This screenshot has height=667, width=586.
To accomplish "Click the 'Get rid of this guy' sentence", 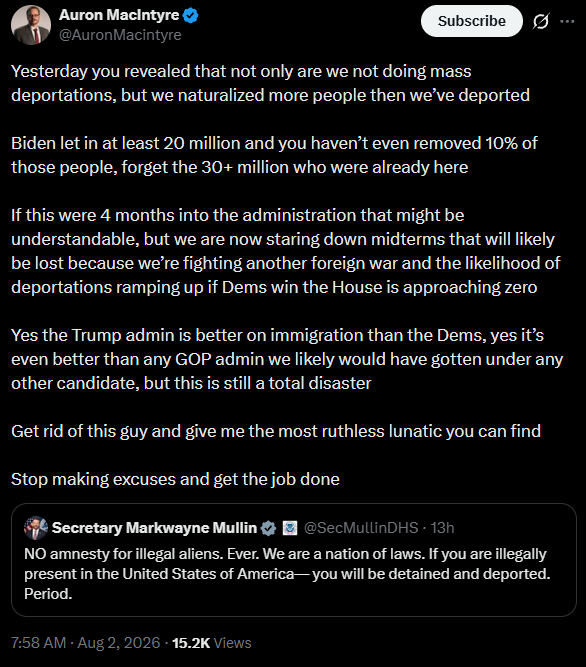I will tap(276, 431).
